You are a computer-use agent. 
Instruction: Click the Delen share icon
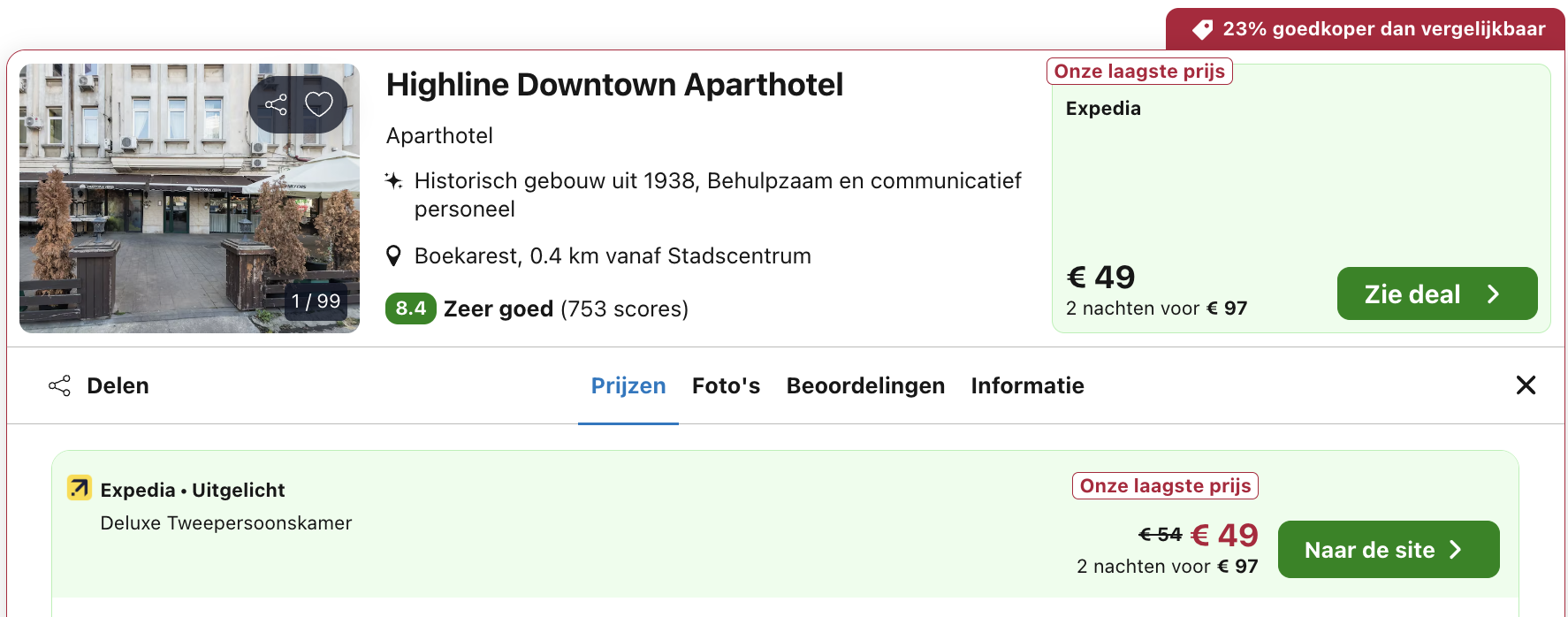pos(59,386)
